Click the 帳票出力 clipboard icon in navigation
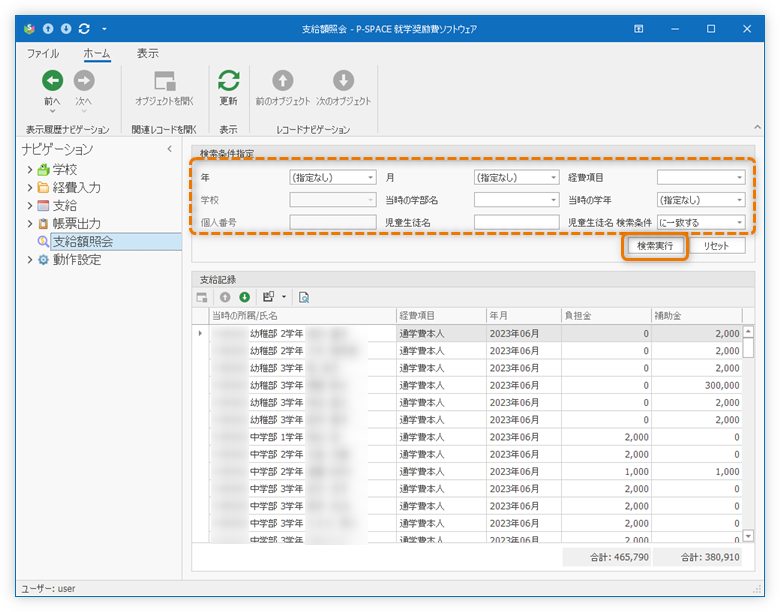780x612 pixels. (43, 224)
